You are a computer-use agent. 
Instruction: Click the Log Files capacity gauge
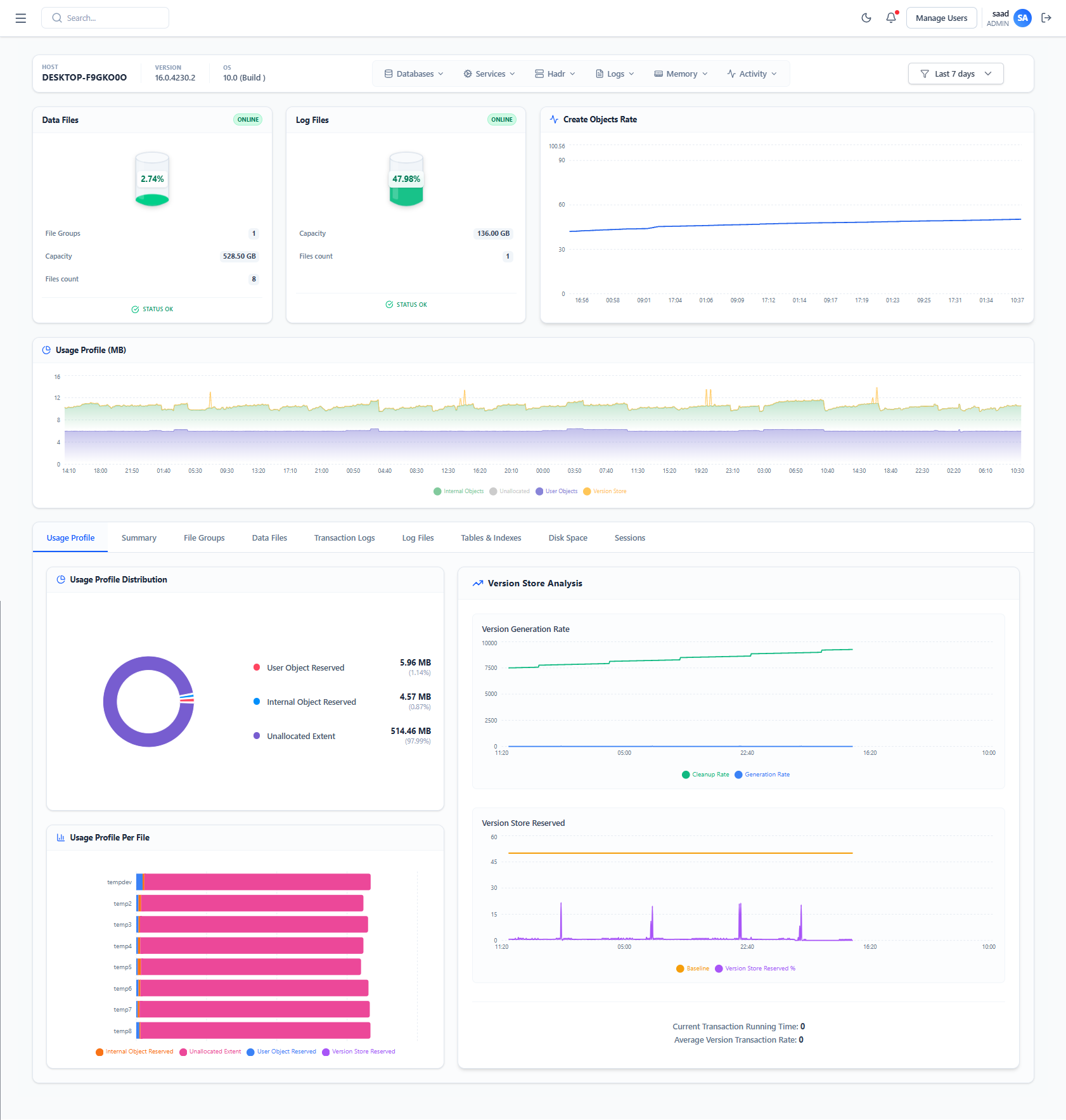[x=406, y=179]
